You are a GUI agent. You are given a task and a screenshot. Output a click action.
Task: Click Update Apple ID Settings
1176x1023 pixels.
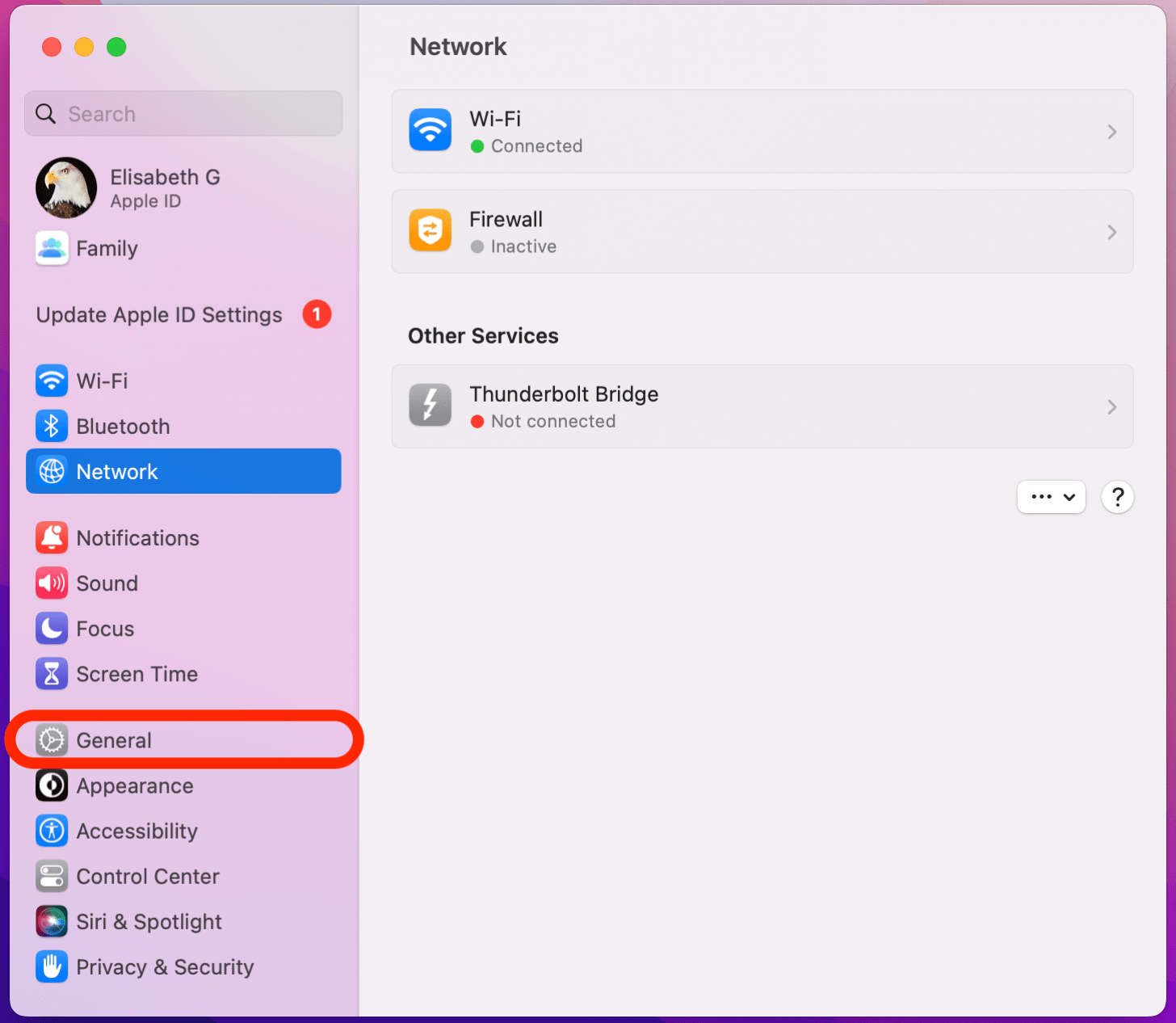point(158,314)
